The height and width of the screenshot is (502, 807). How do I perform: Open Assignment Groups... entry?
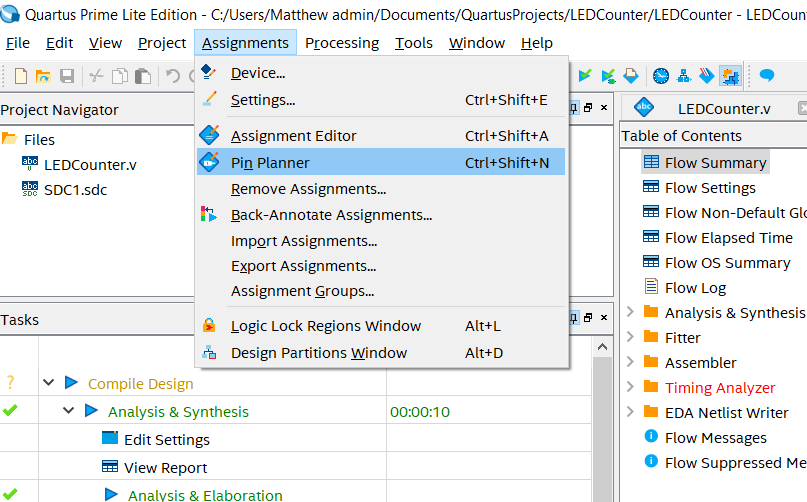(x=381, y=291)
